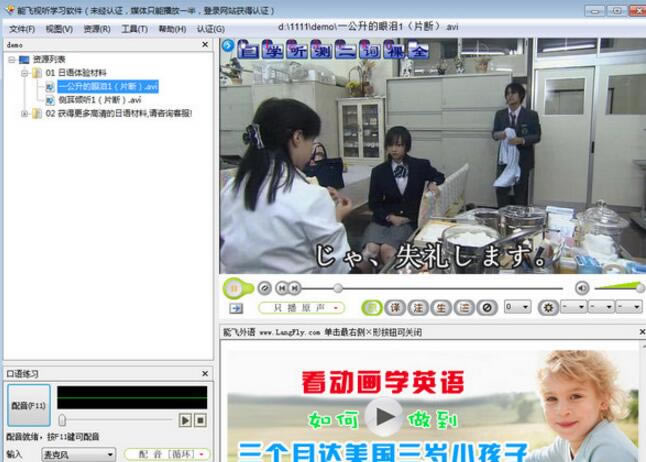The width and height of the screenshot is (646, 462).
Task: Open the gear settings icon
Action: [x=548, y=307]
